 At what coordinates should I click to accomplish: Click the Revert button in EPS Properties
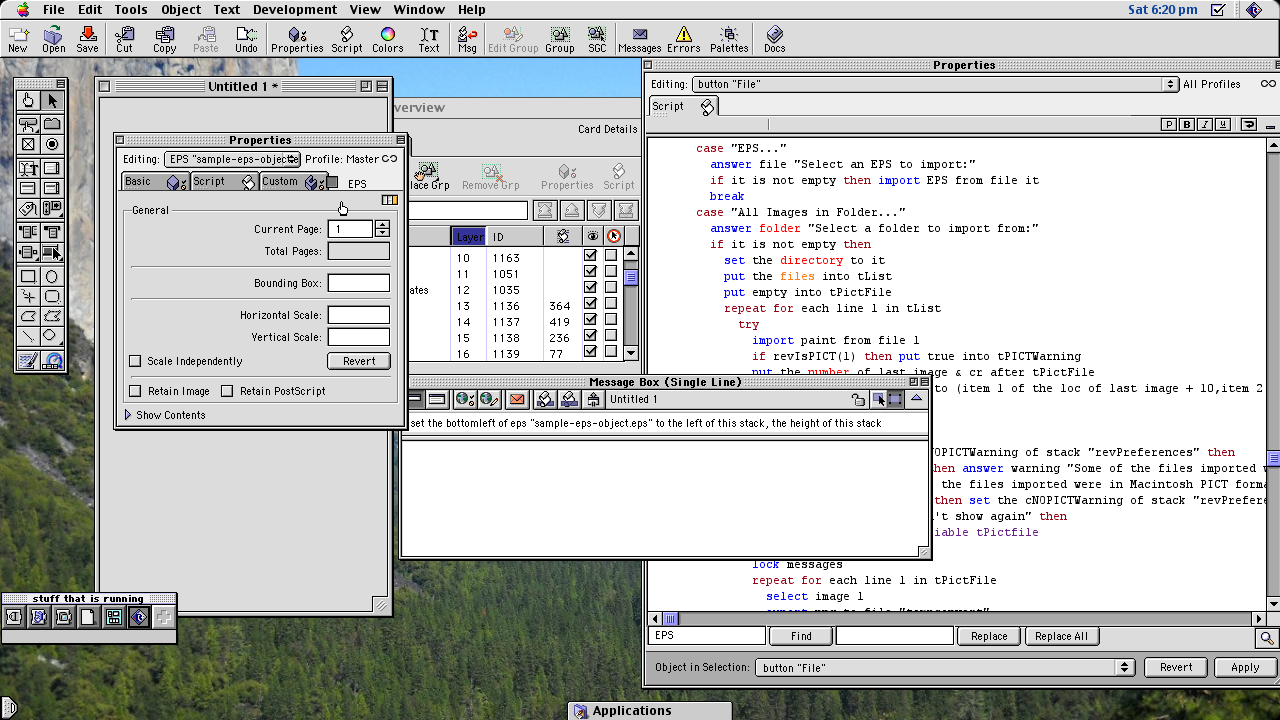click(x=359, y=361)
